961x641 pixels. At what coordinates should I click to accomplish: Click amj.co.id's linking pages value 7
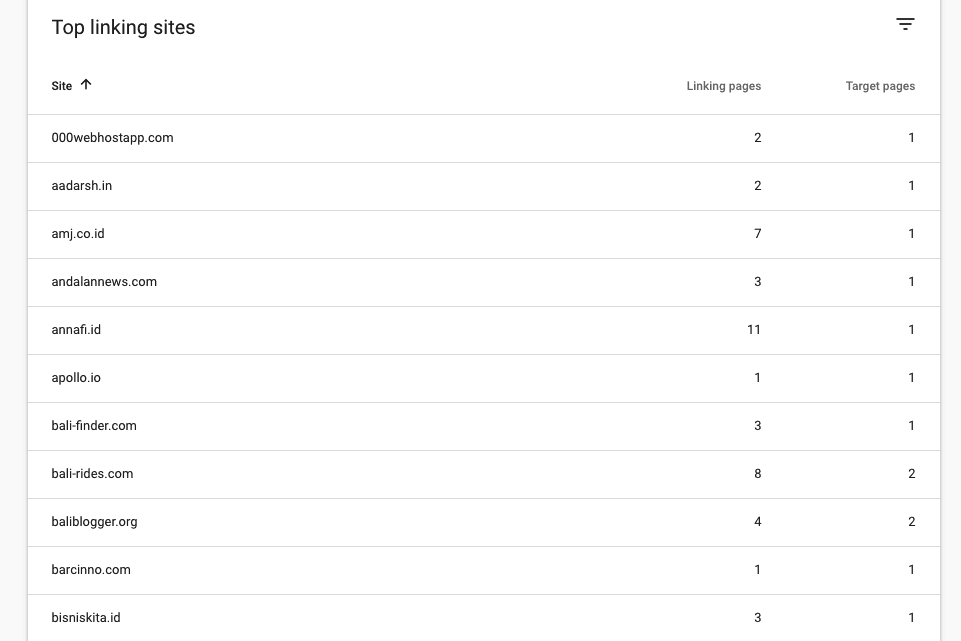[x=757, y=234]
